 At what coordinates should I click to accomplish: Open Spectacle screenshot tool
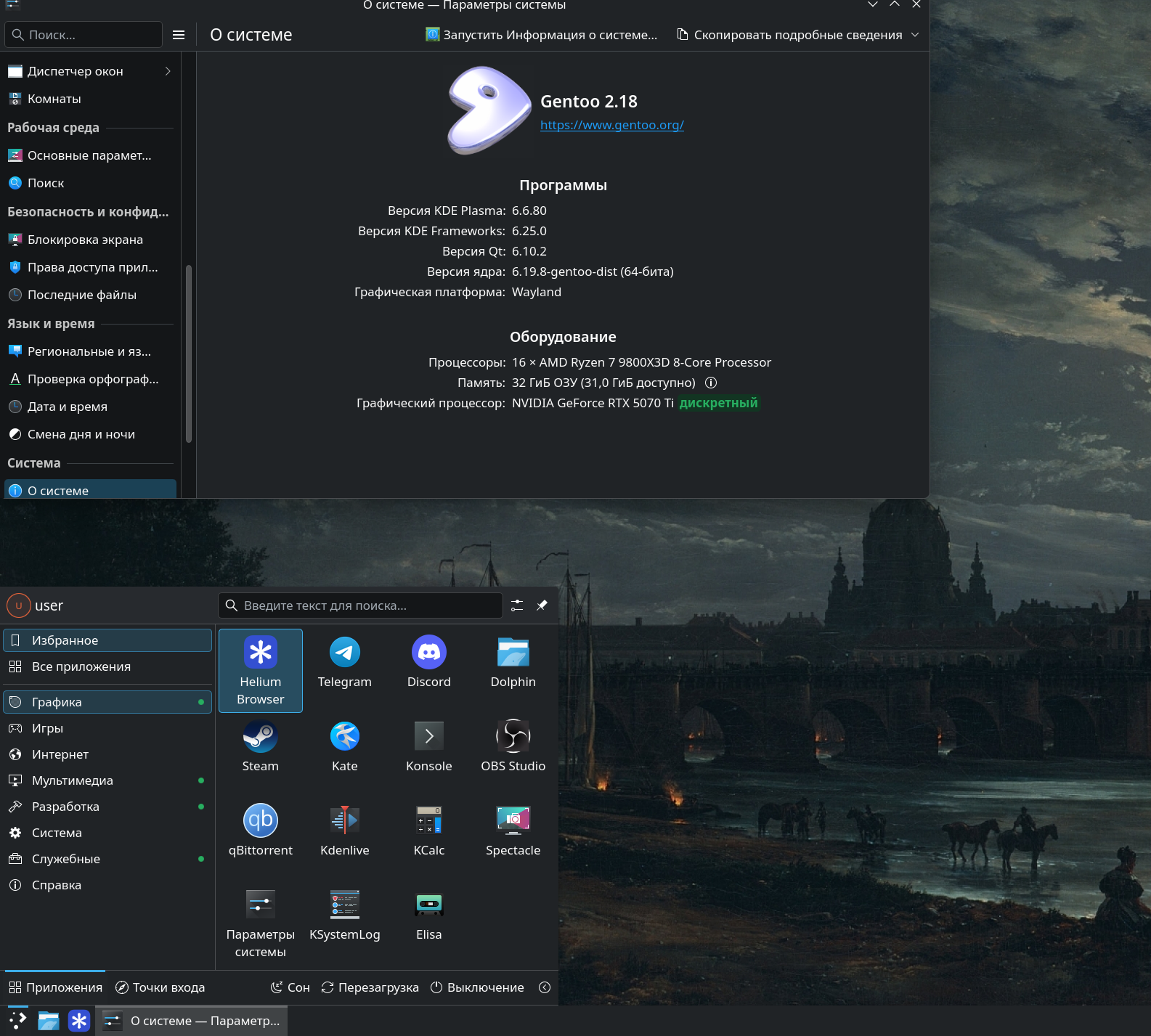click(513, 831)
